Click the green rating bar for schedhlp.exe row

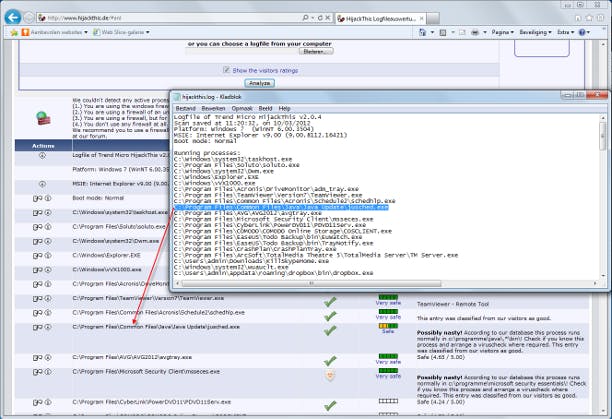tap(388, 311)
